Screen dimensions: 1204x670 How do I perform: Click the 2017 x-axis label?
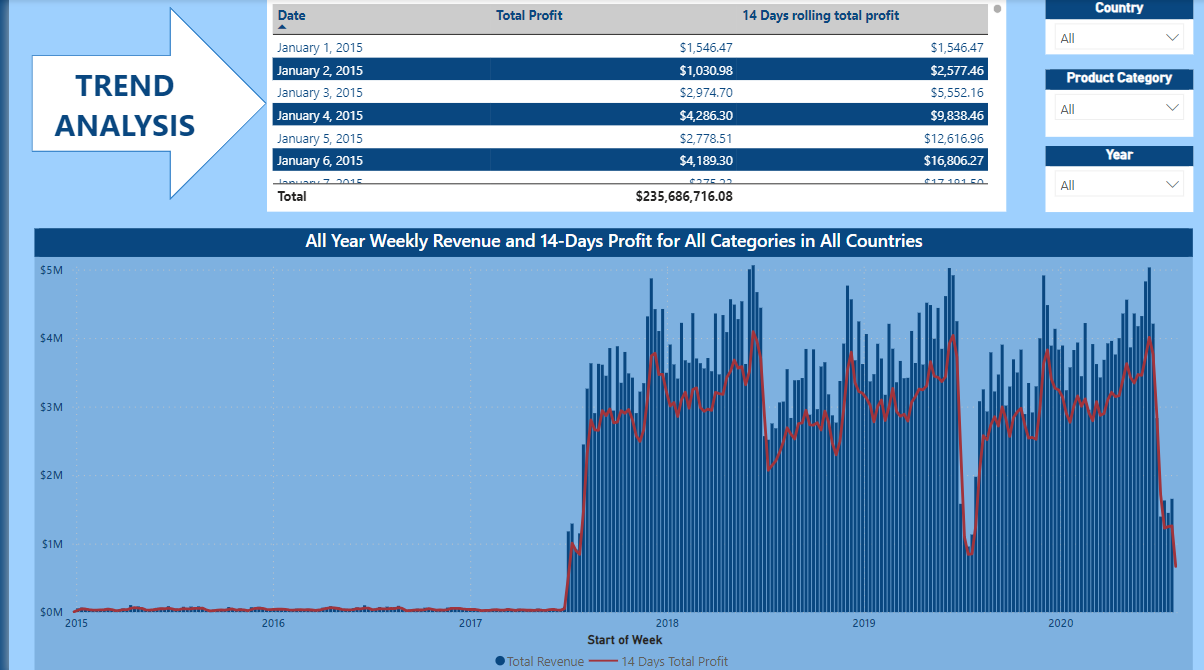pyautogui.click(x=470, y=624)
